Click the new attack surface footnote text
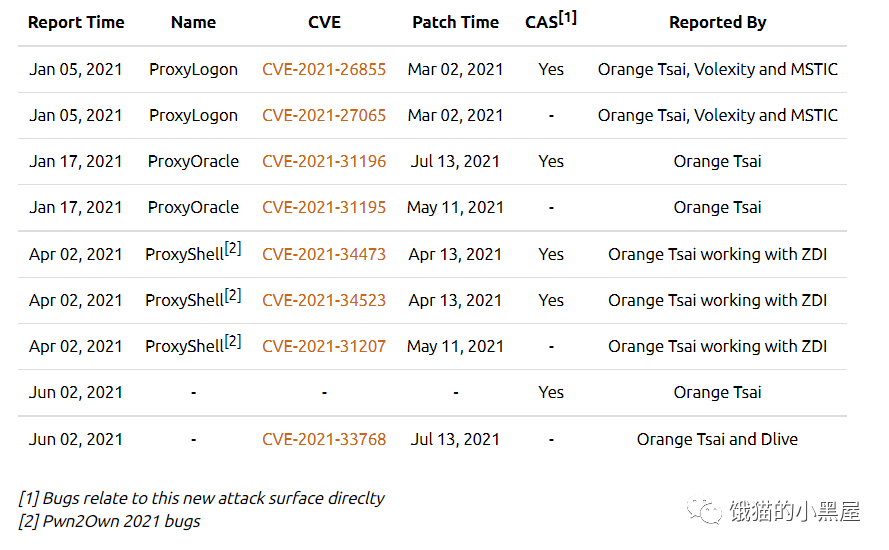The height and width of the screenshot is (550, 889). [x=201, y=498]
